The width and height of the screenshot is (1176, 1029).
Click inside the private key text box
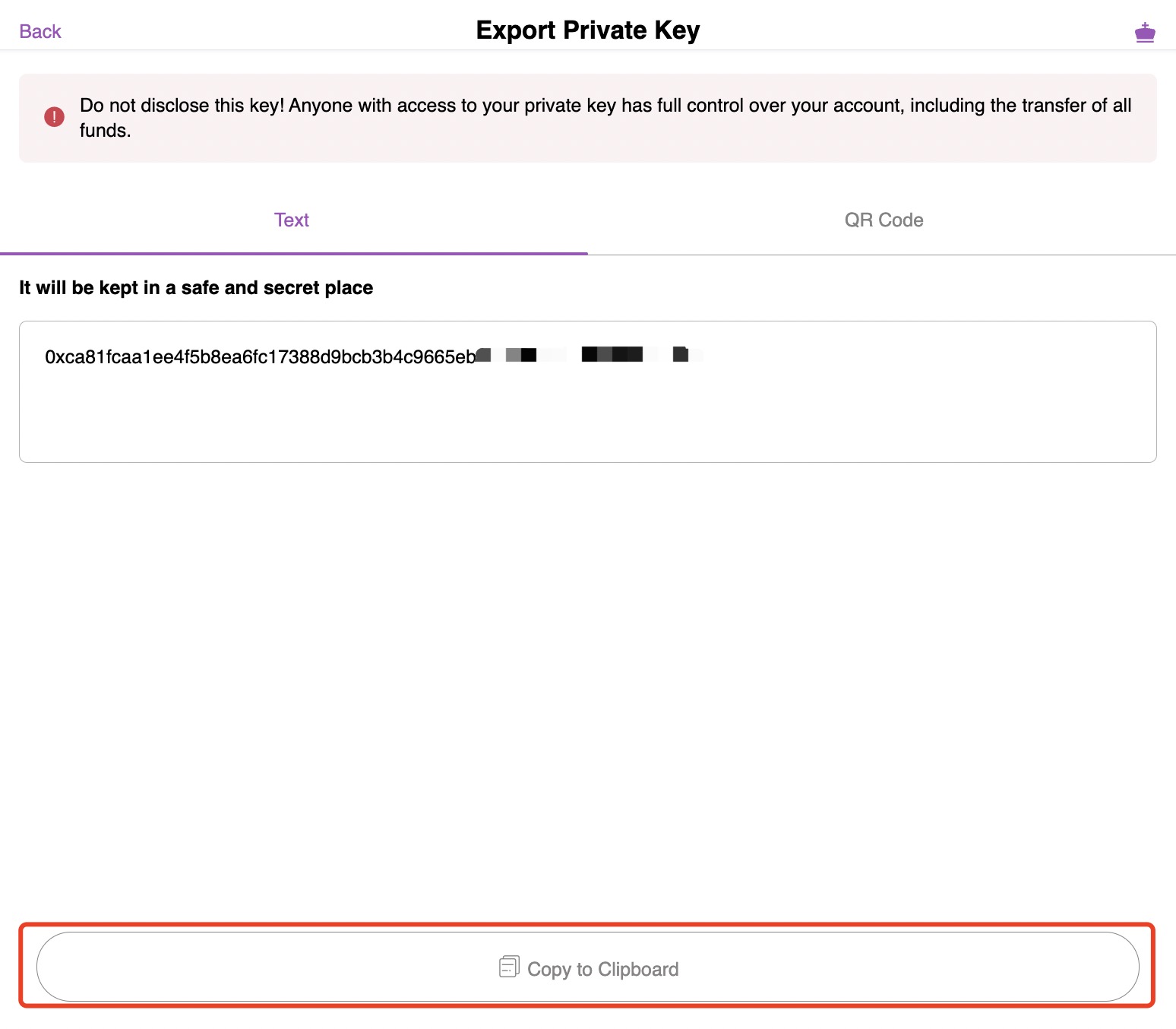[x=588, y=391]
